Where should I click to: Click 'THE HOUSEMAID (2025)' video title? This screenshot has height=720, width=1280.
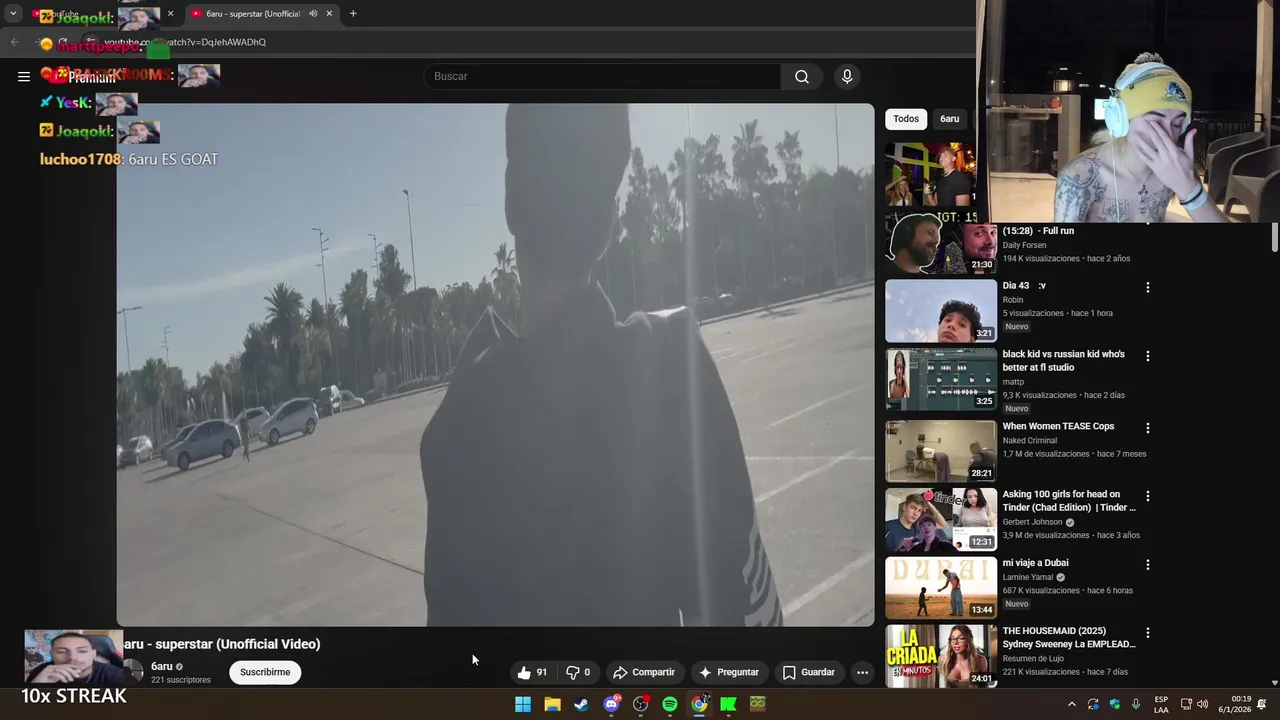[x=1069, y=638]
